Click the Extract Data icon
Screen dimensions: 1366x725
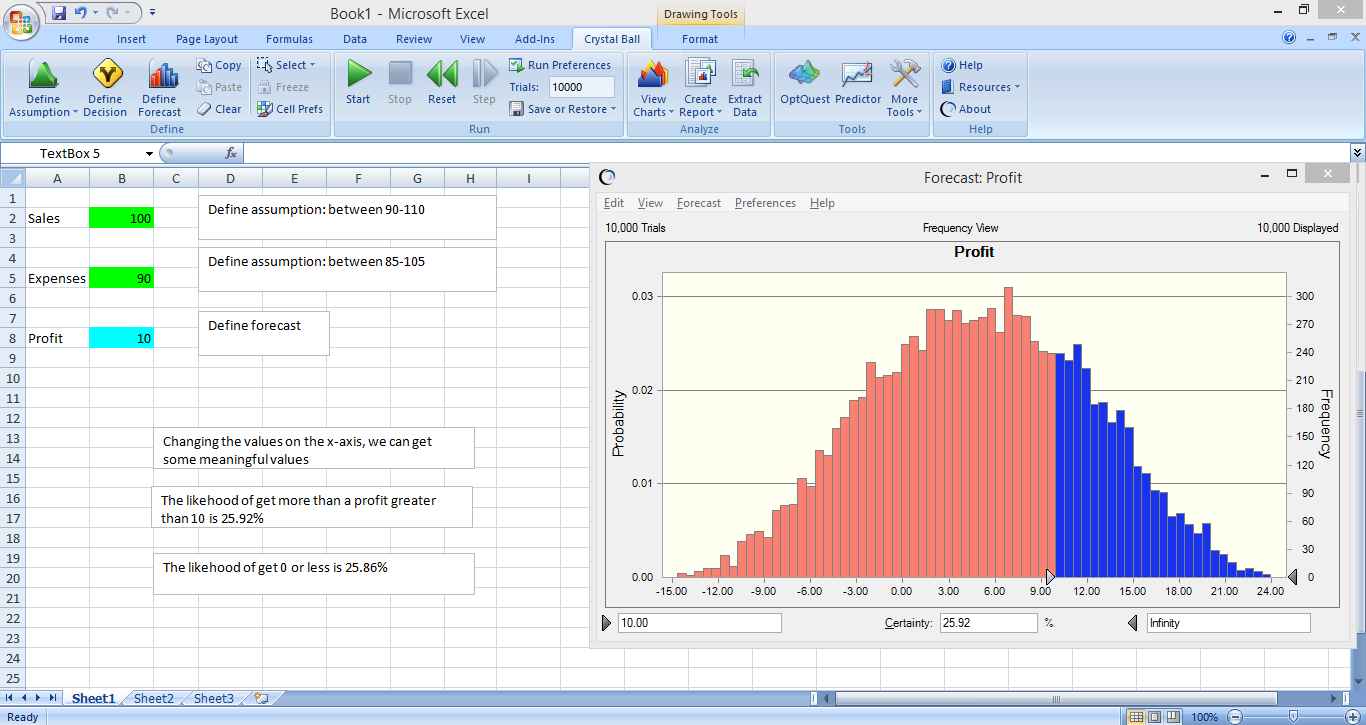[745, 87]
